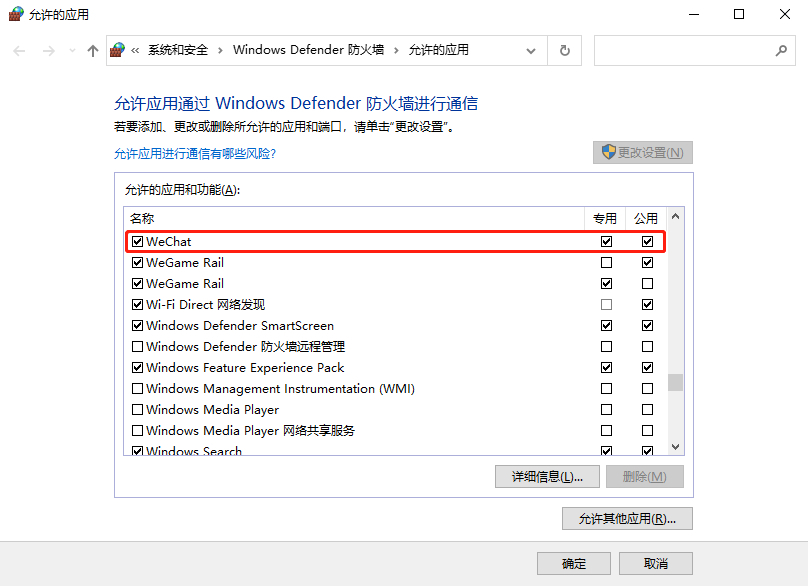Open recent locations dropdown arrow
The height and width of the screenshot is (586, 808).
[x=72, y=51]
